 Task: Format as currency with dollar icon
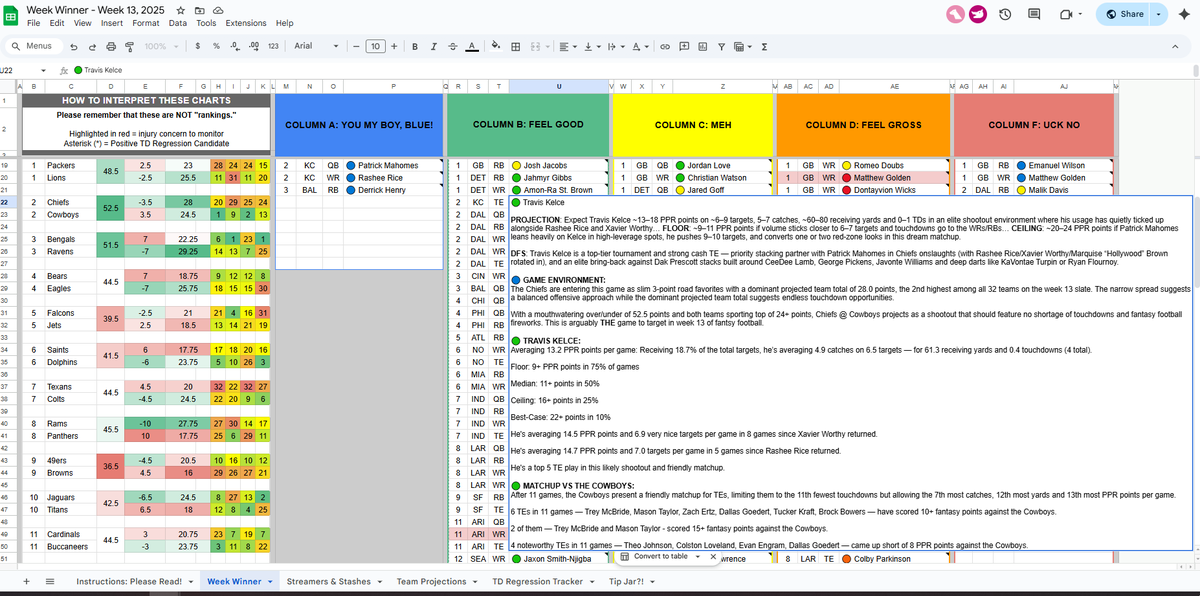200,46
